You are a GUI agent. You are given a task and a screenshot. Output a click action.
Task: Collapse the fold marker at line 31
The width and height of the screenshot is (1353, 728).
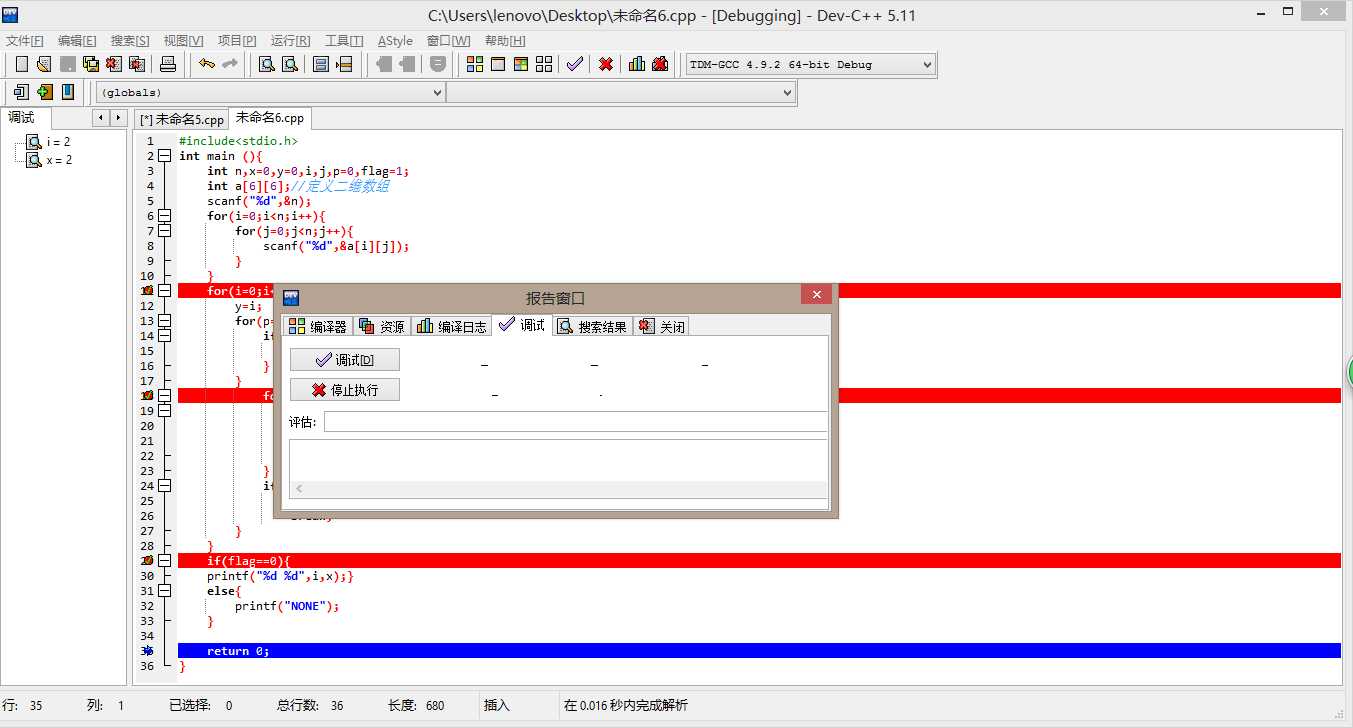click(165, 591)
